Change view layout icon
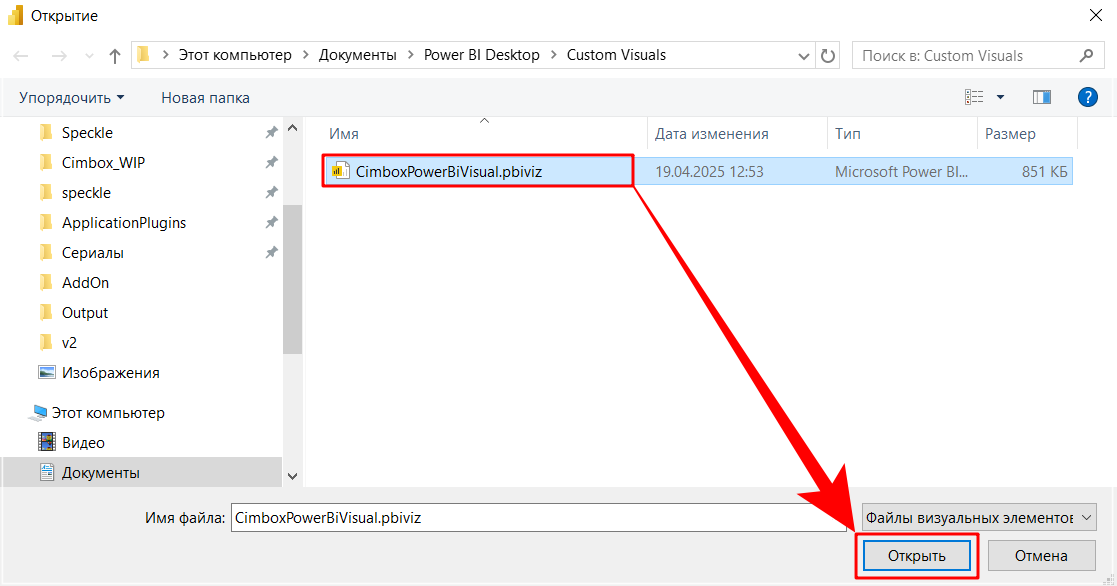Viewport: 1117px width, 586px height. pyautogui.click(x=974, y=97)
